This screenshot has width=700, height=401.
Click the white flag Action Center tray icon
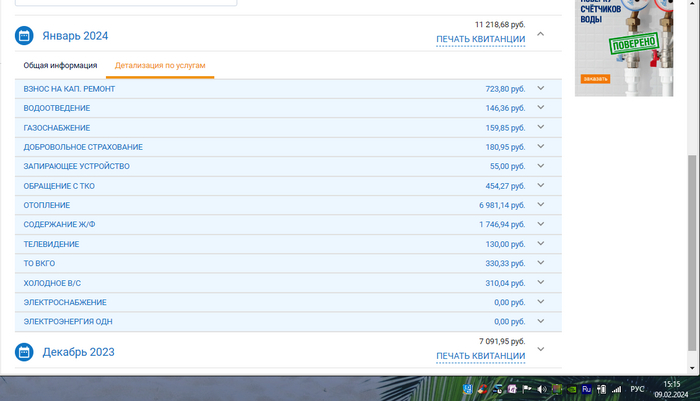(527, 389)
